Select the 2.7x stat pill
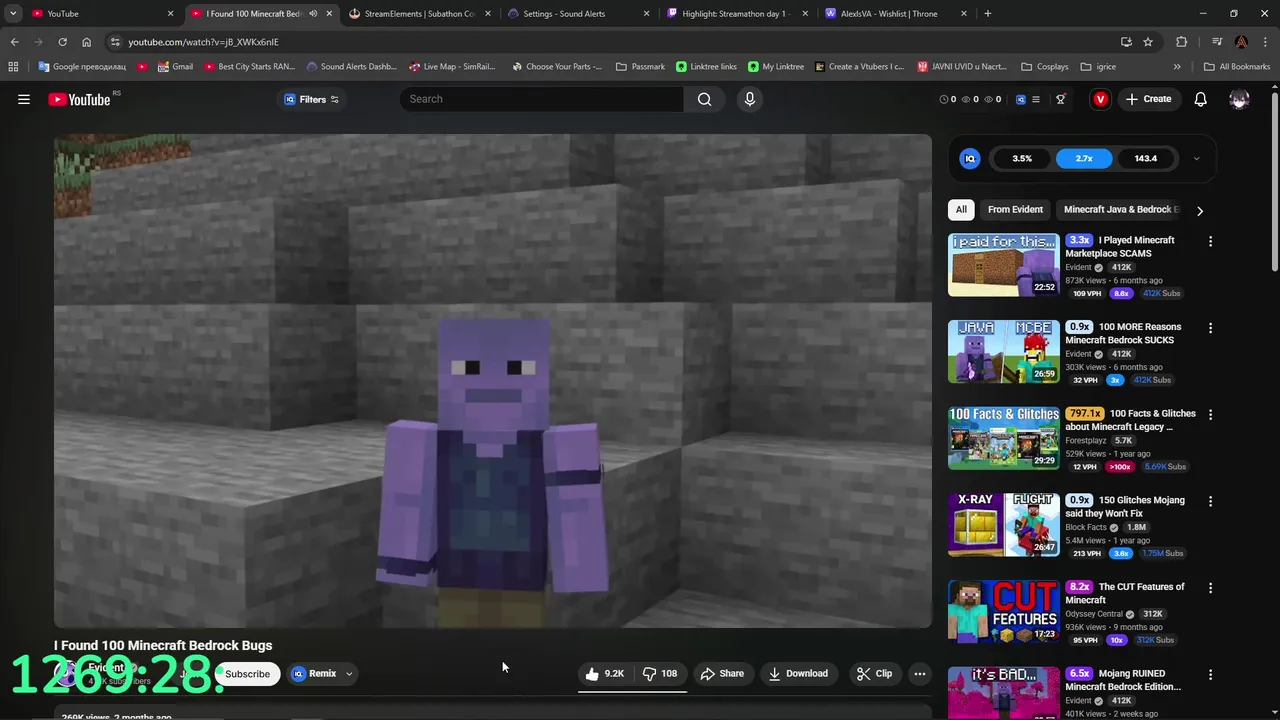1280x720 pixels. point(1084,158)
